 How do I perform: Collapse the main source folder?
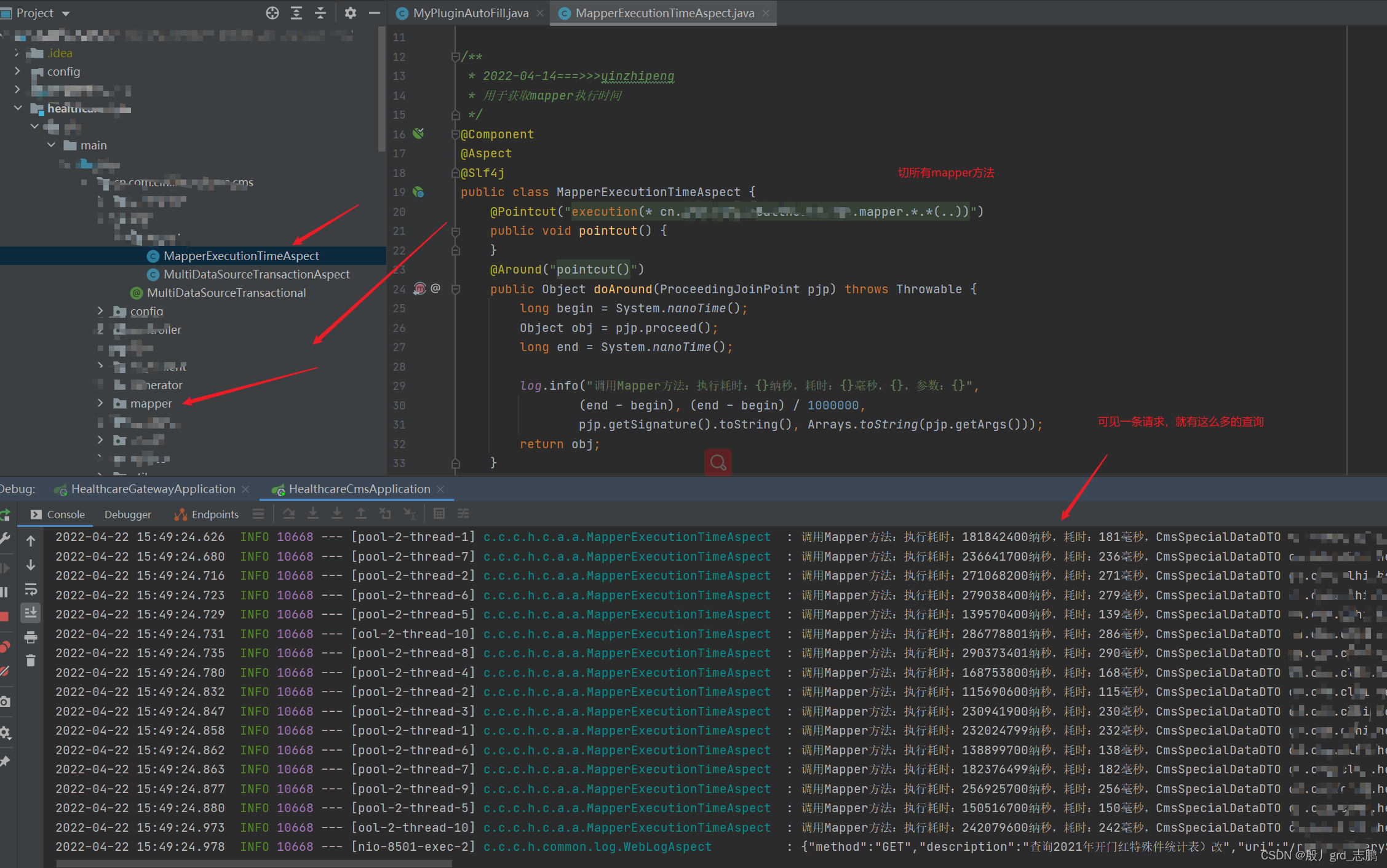coord(52,145)
